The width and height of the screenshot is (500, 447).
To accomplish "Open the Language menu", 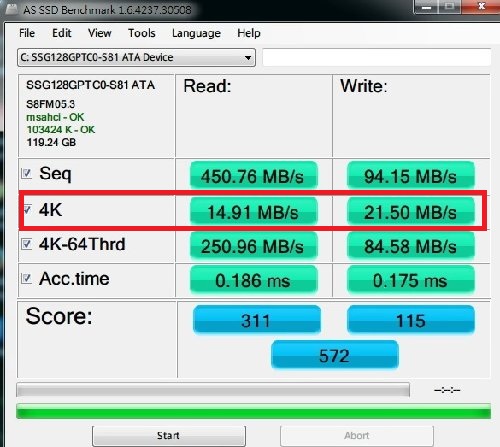I will click(196, 33).
